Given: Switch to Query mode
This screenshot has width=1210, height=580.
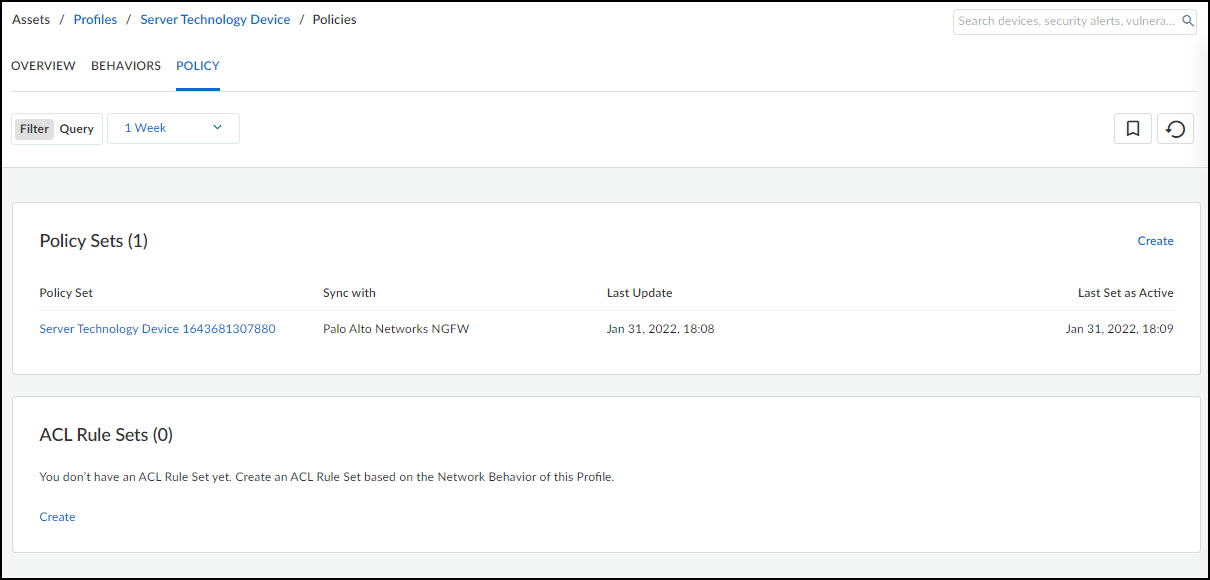Looking at the screenshot, I should click(77, 129).
